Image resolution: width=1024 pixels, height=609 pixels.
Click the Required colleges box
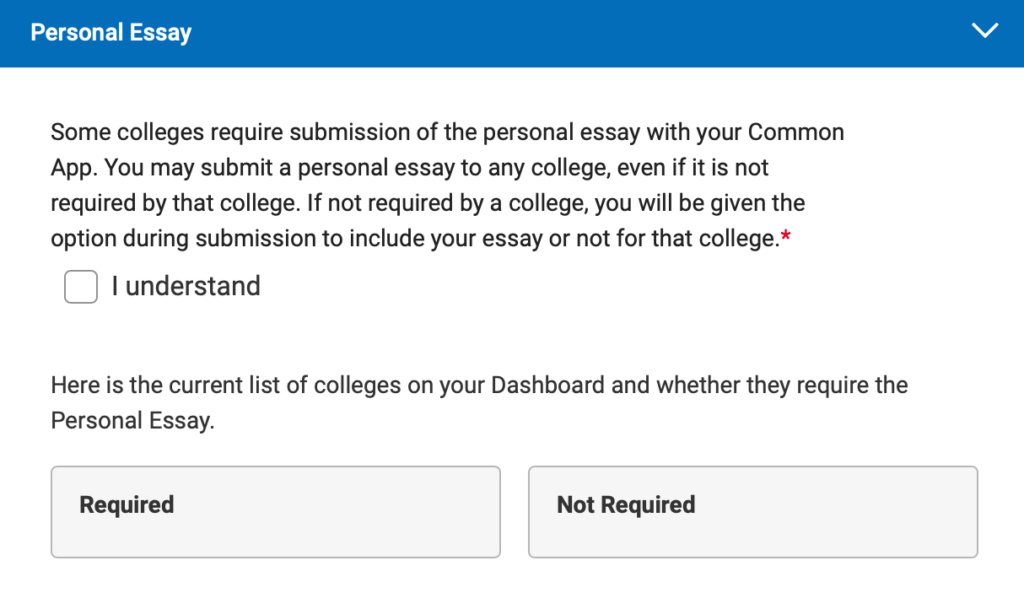[275, 511]
